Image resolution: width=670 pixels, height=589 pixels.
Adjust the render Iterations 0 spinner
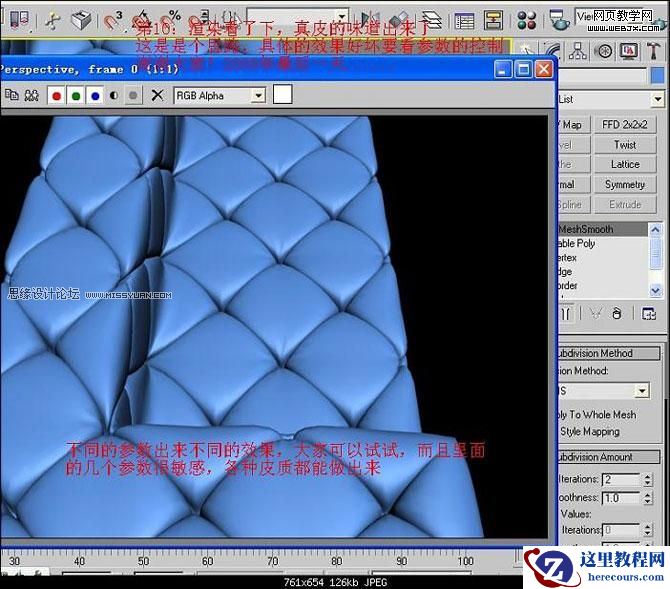click(x=648, y=530)
